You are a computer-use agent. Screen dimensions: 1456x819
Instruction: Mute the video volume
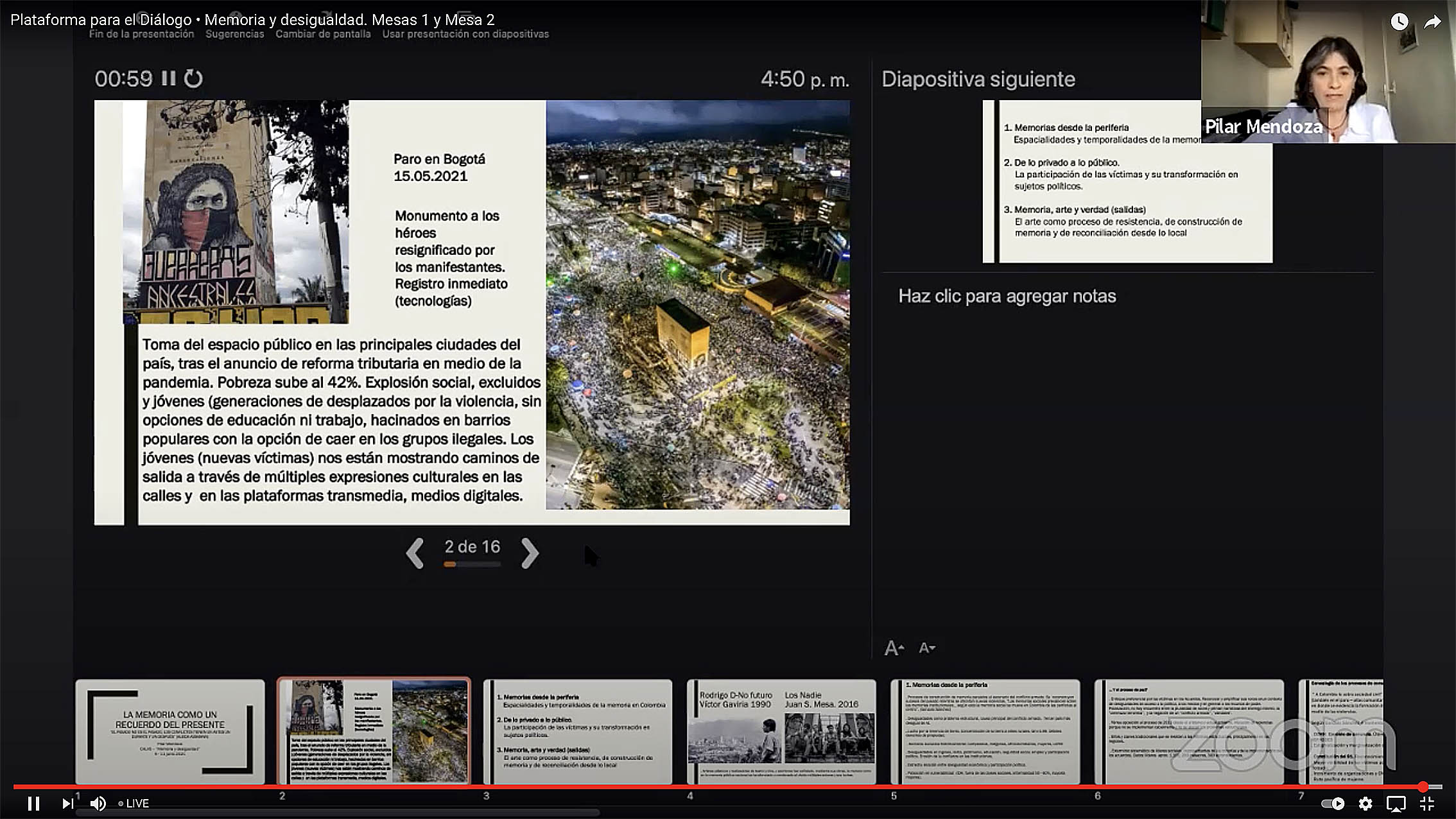coord(98,804)
